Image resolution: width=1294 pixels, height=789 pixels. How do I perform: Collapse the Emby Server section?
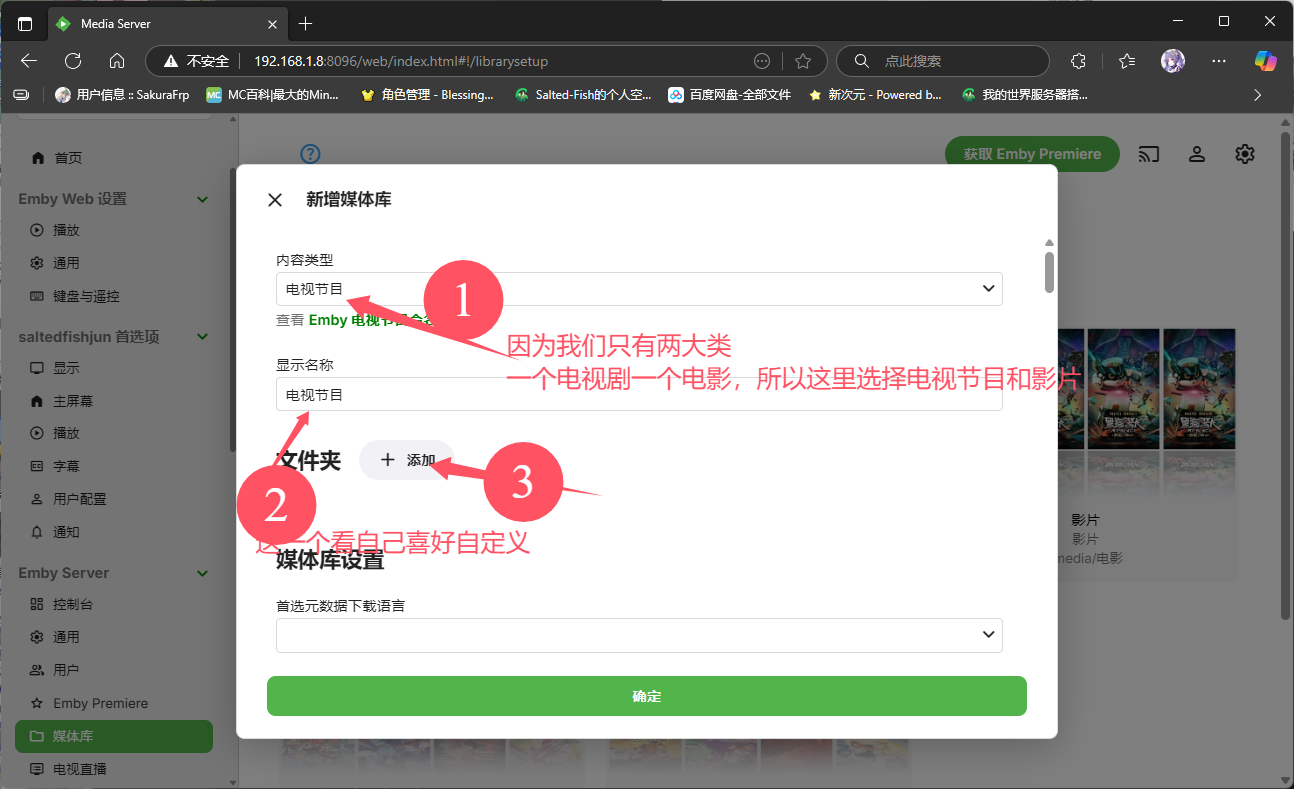203,573
